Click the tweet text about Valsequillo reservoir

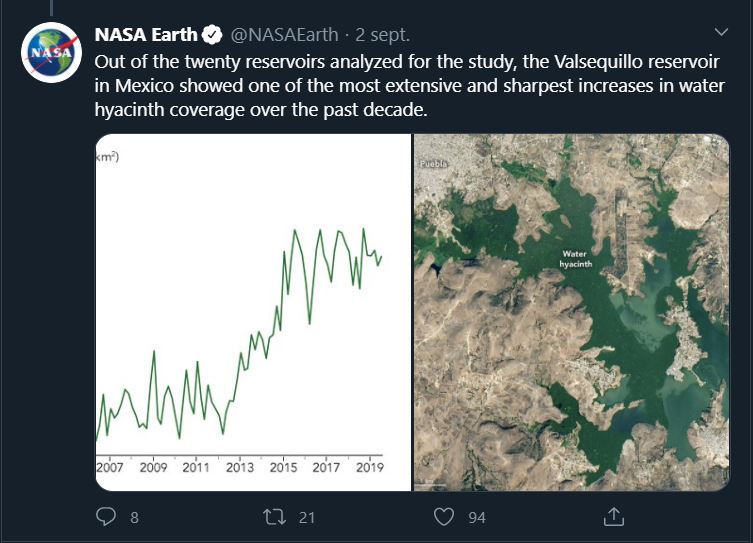[410, 86]
